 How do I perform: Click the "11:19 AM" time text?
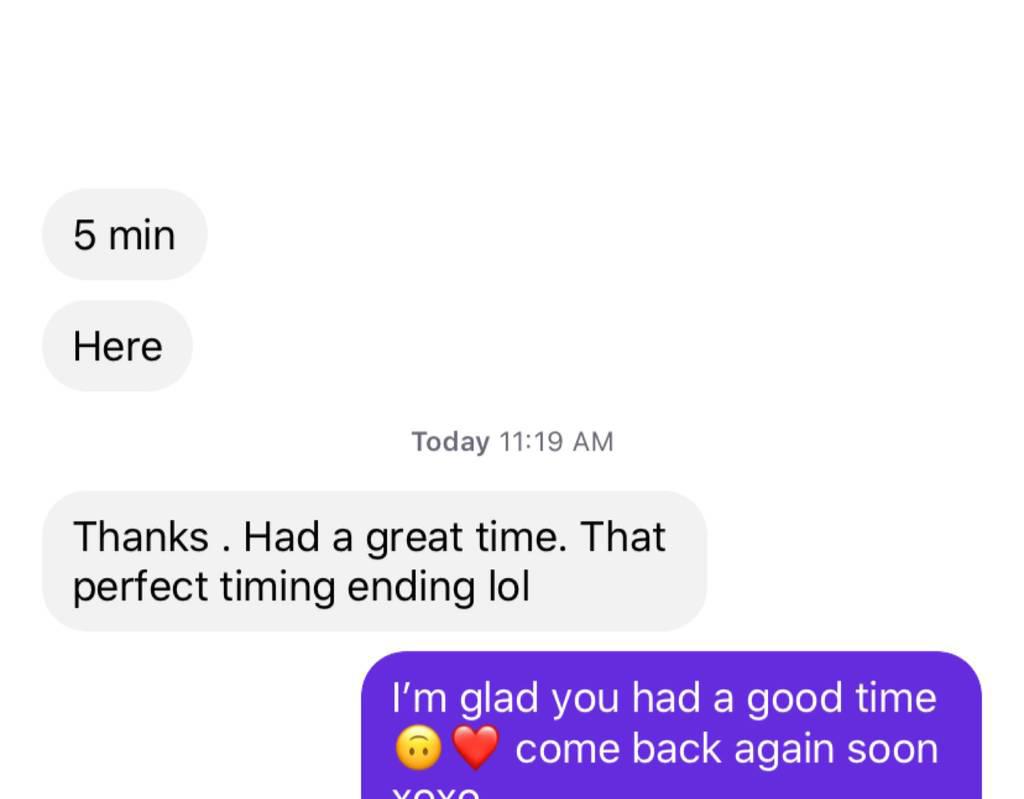pyautogui.click(x=556, y=442)
